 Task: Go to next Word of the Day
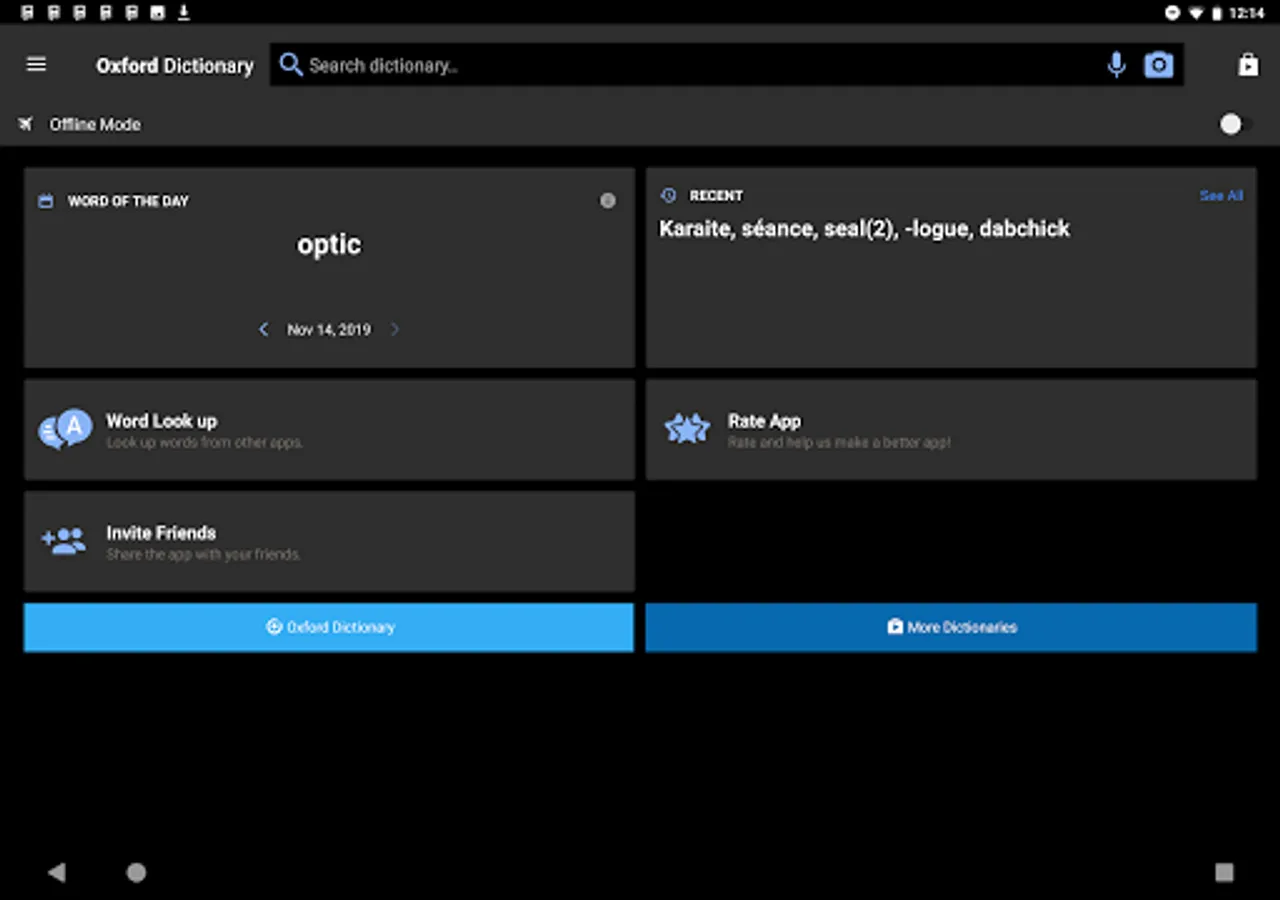tap(394, 329)
